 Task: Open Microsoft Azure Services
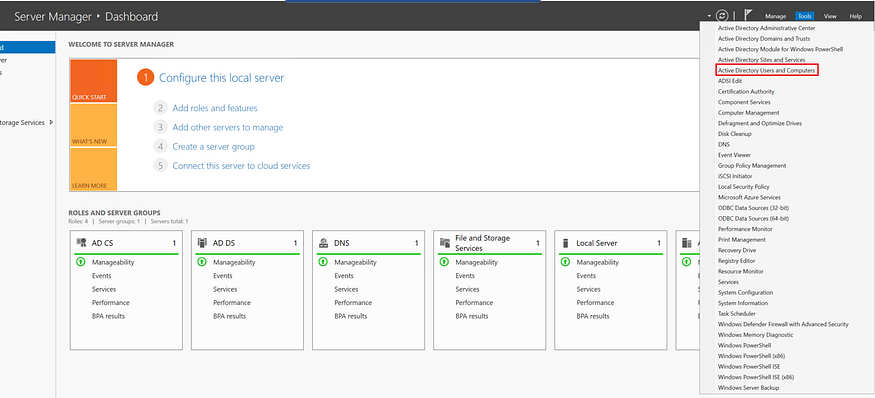(x=749, y=198)
